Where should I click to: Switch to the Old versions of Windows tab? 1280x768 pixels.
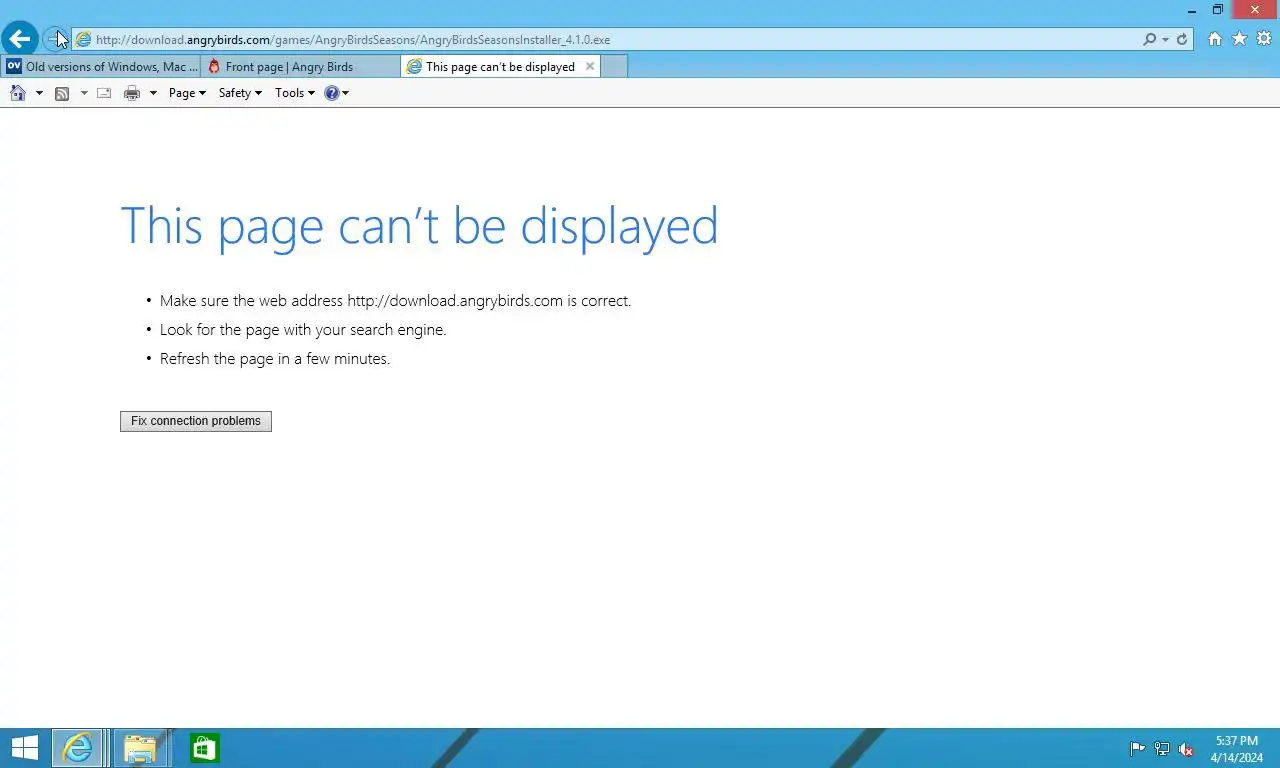[x=101, y=67]
